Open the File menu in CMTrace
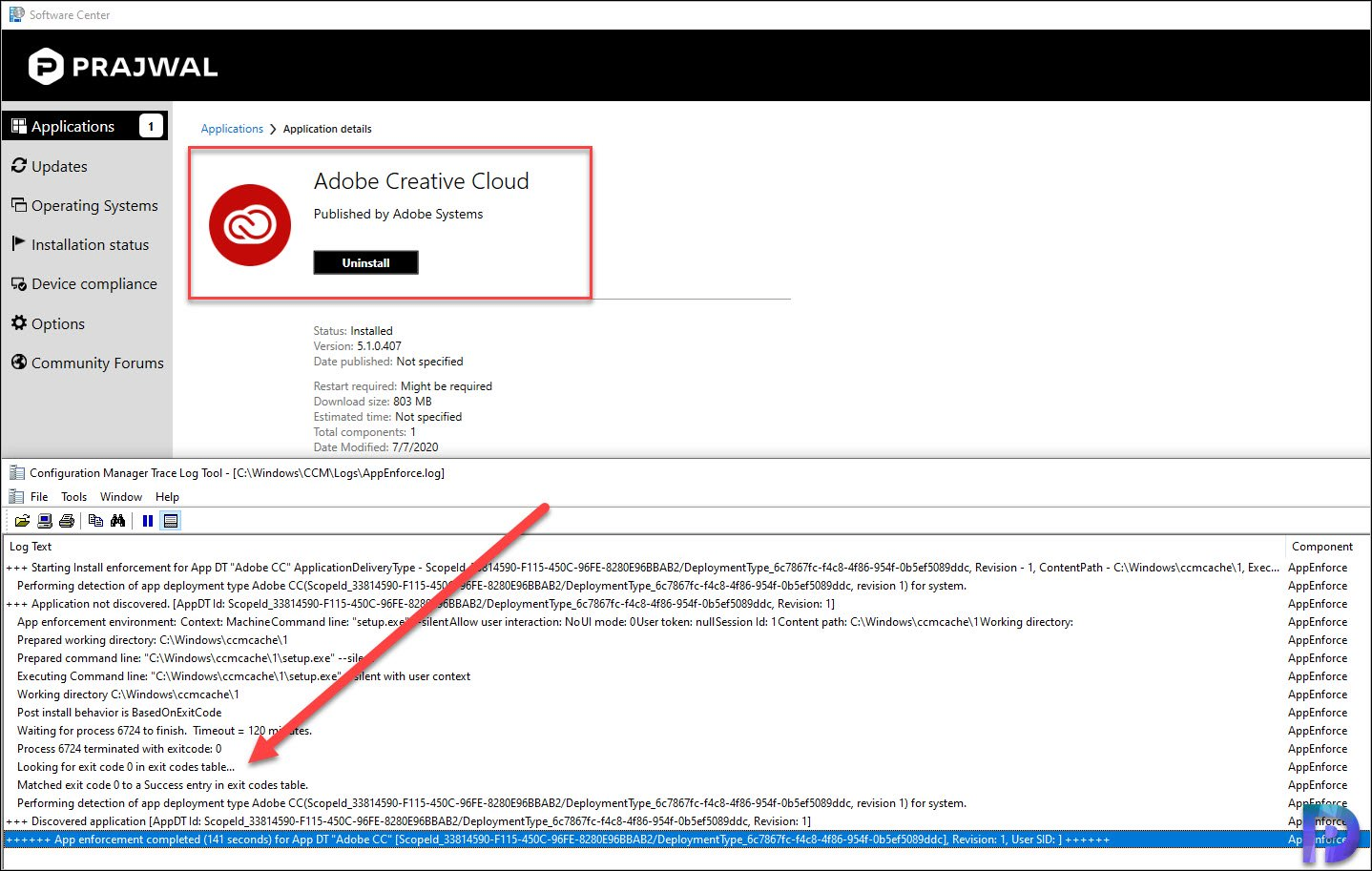1372x871 pixels. [x=39, y=497]
